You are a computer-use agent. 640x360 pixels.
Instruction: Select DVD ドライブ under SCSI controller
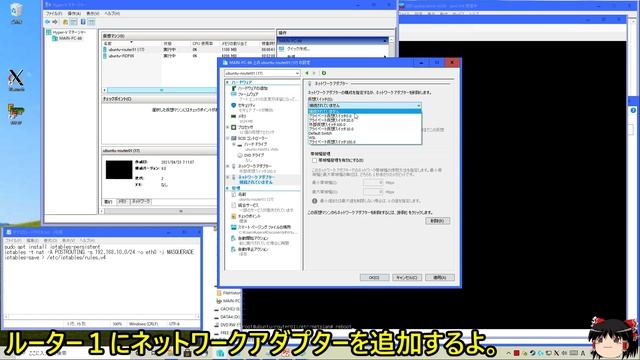(x=254, y=155)
